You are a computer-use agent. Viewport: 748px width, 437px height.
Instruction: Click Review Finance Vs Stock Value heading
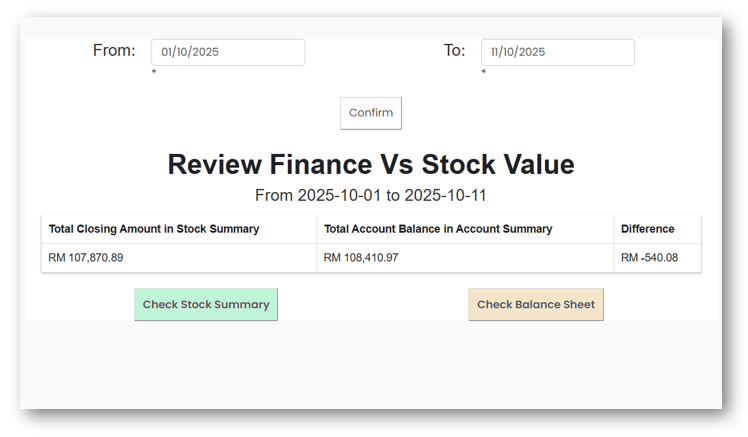tap(371, 165)
